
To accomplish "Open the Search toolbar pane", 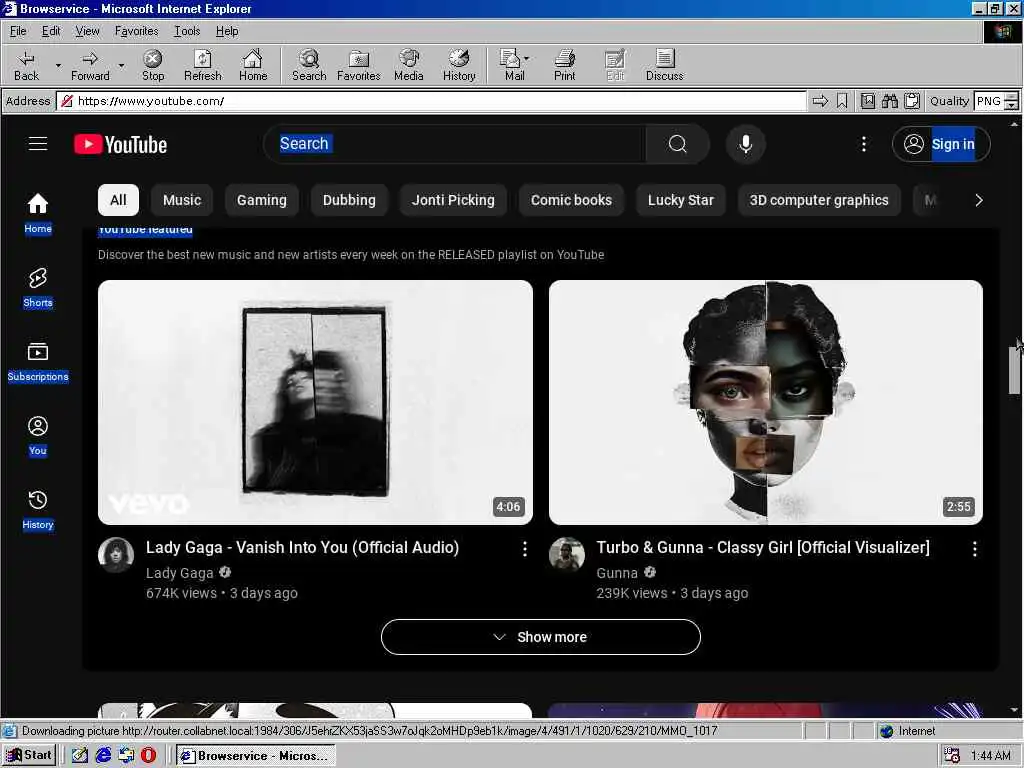I will [x=309, y=65].
